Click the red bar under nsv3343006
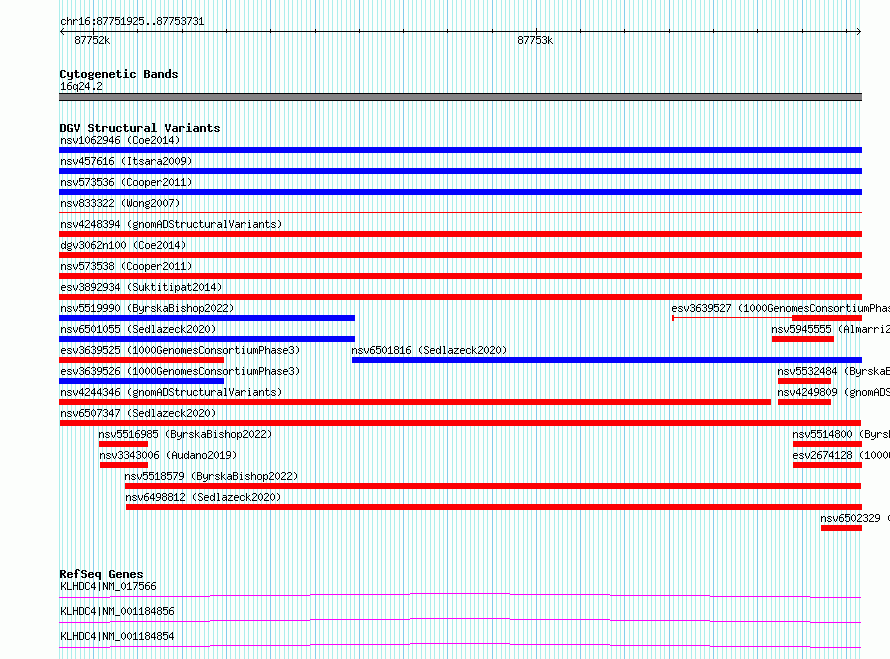Image resolution: width=890 pixels, height=659 pixels. (x=124, y=465)
